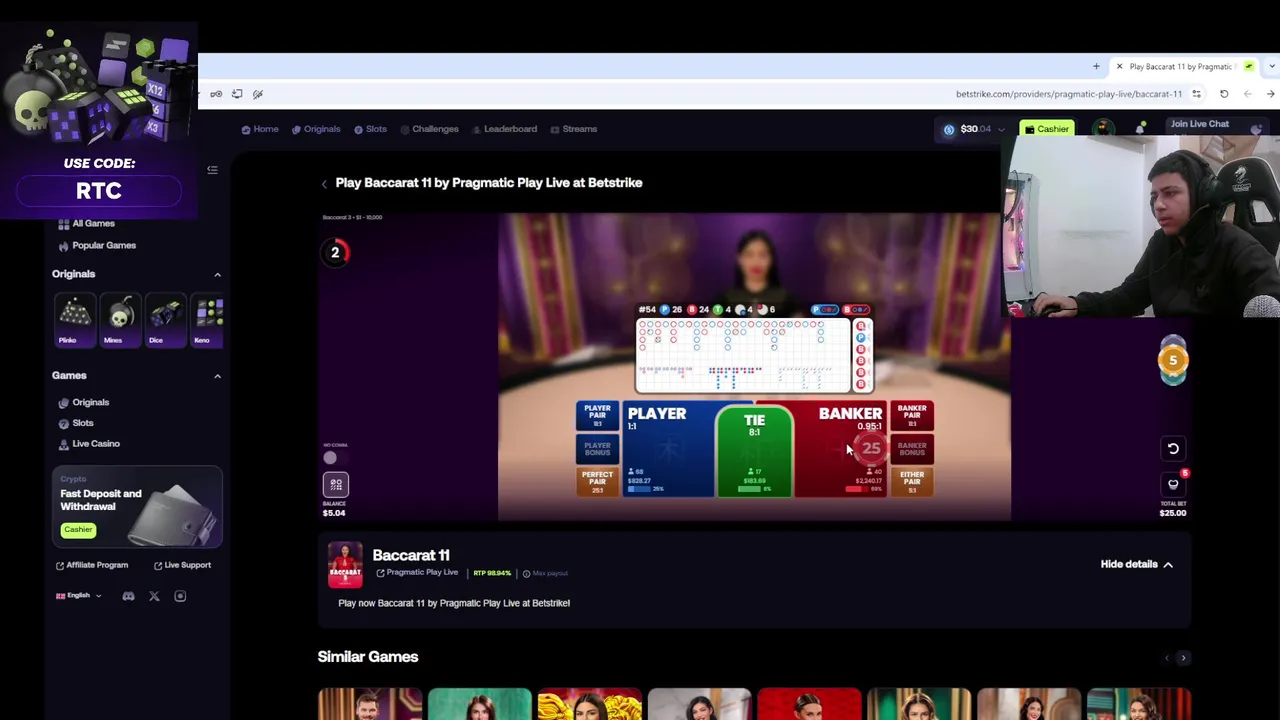Click the wallet coin icon beside $30.04
This screenshot has width=1280, height=720.
point(949,129)
